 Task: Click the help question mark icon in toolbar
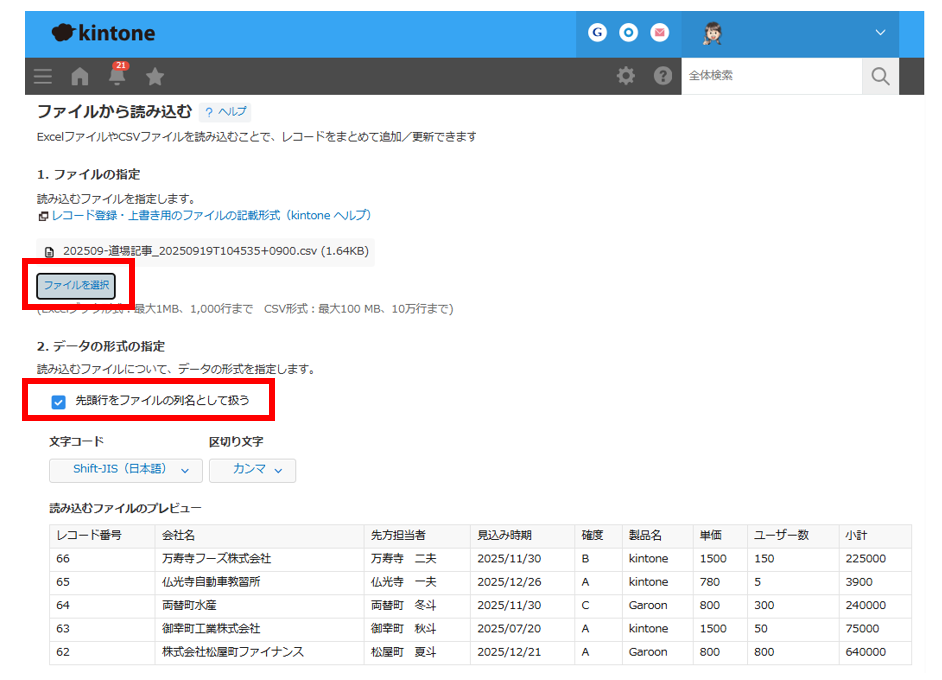point(662,76)
